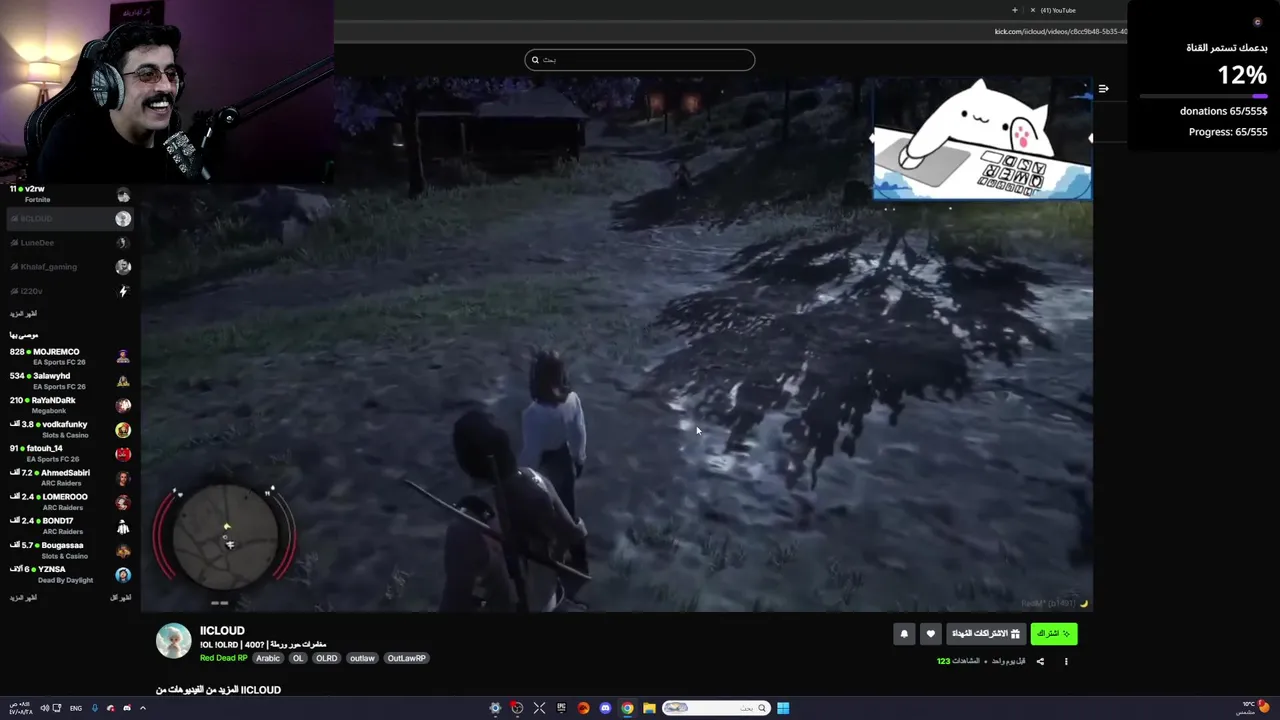Open recommended channel LOMEROOO
The image size is (1280, 720).
70,502
